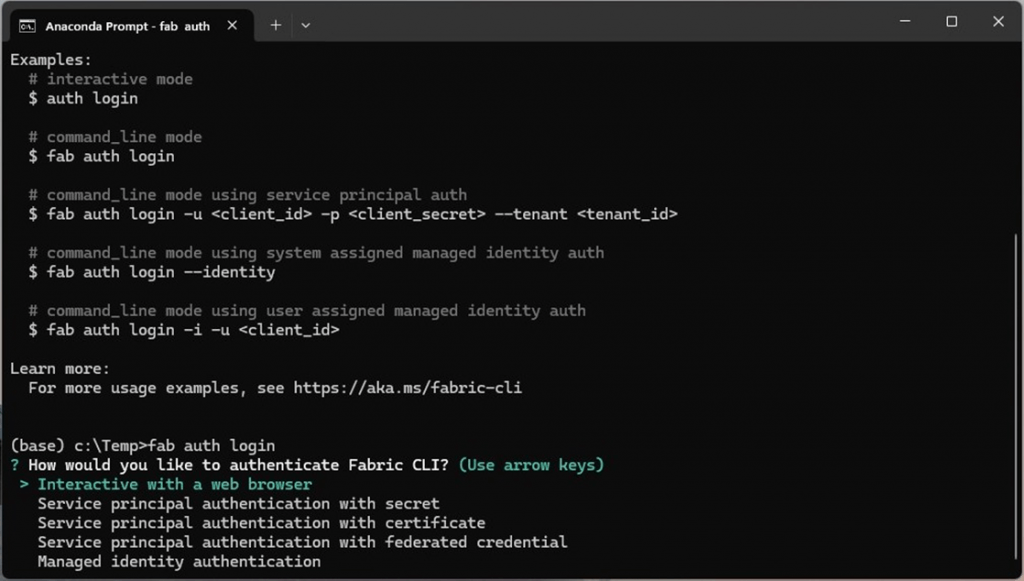
Task: Close the Anaconda Prompt tab
Action: (x=233, y=25)
